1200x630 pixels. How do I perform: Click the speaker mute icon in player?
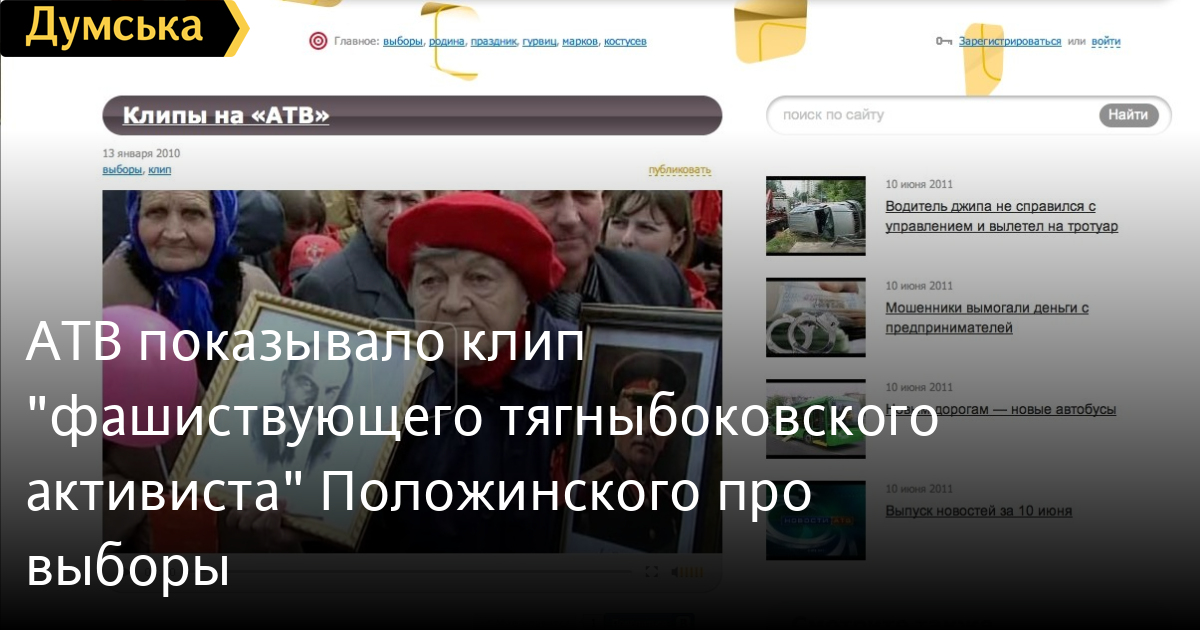675,572
